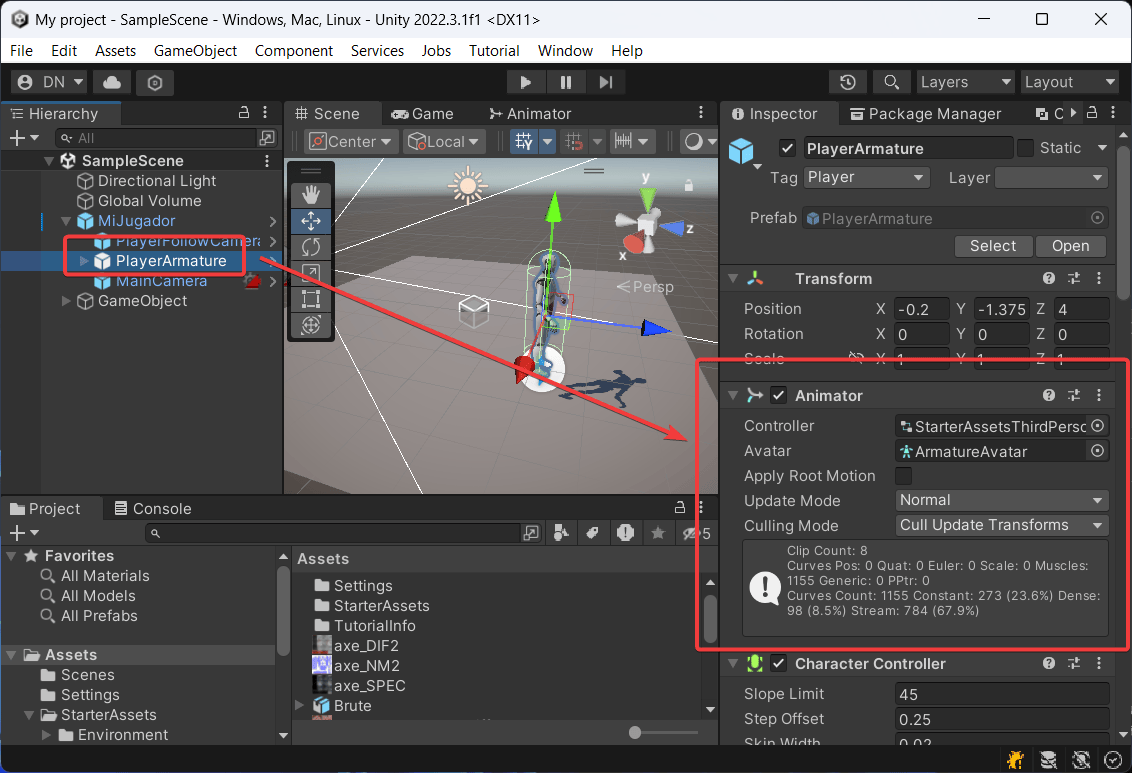Select the Hand view tool

[311, 195]
